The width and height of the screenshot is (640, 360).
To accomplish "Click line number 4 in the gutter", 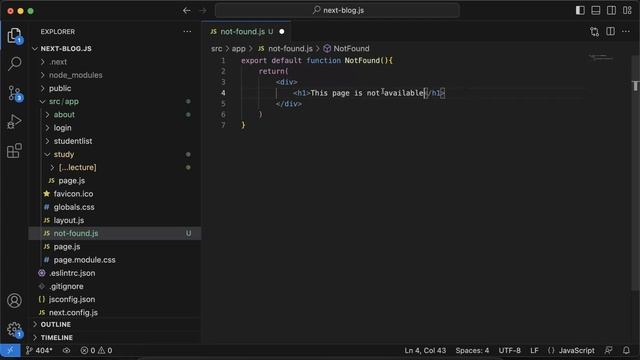I will coord(223,93).
